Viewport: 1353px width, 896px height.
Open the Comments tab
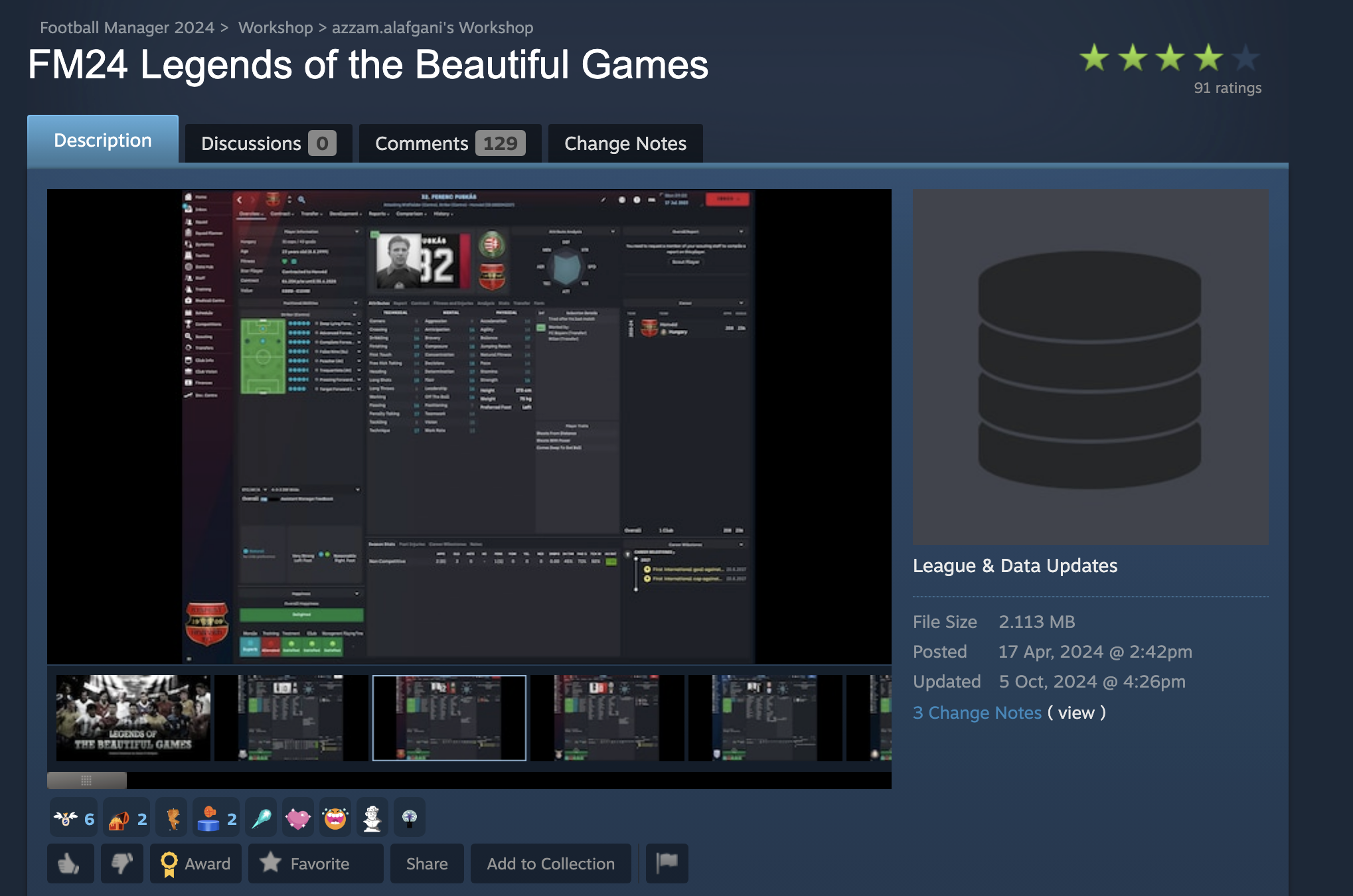click(450, 143)
